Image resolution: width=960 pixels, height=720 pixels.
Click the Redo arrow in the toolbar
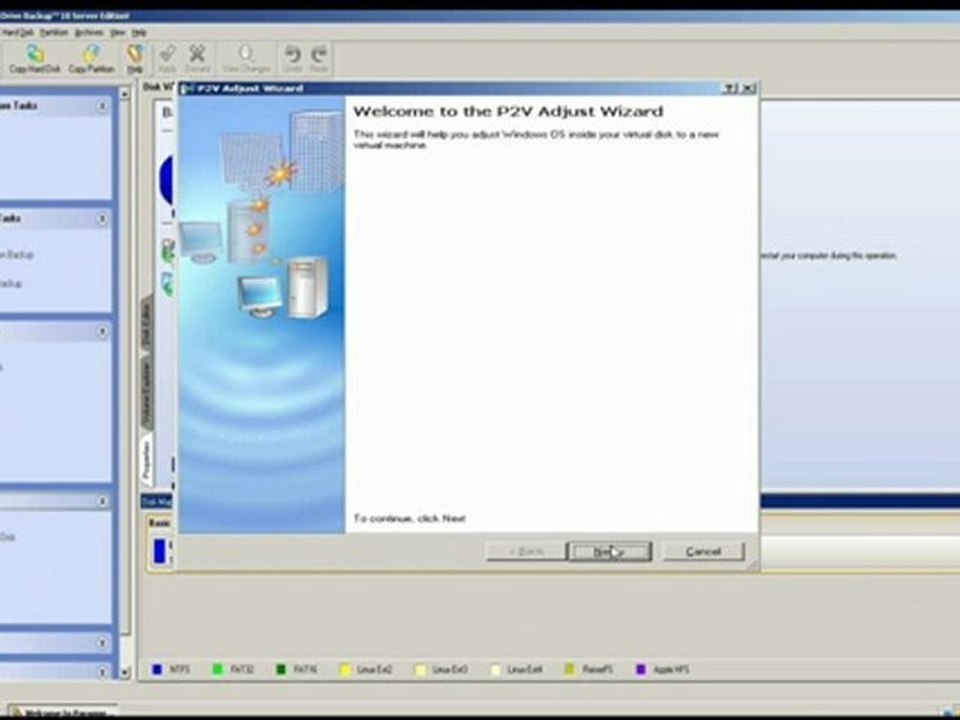[x=319, y=59]
